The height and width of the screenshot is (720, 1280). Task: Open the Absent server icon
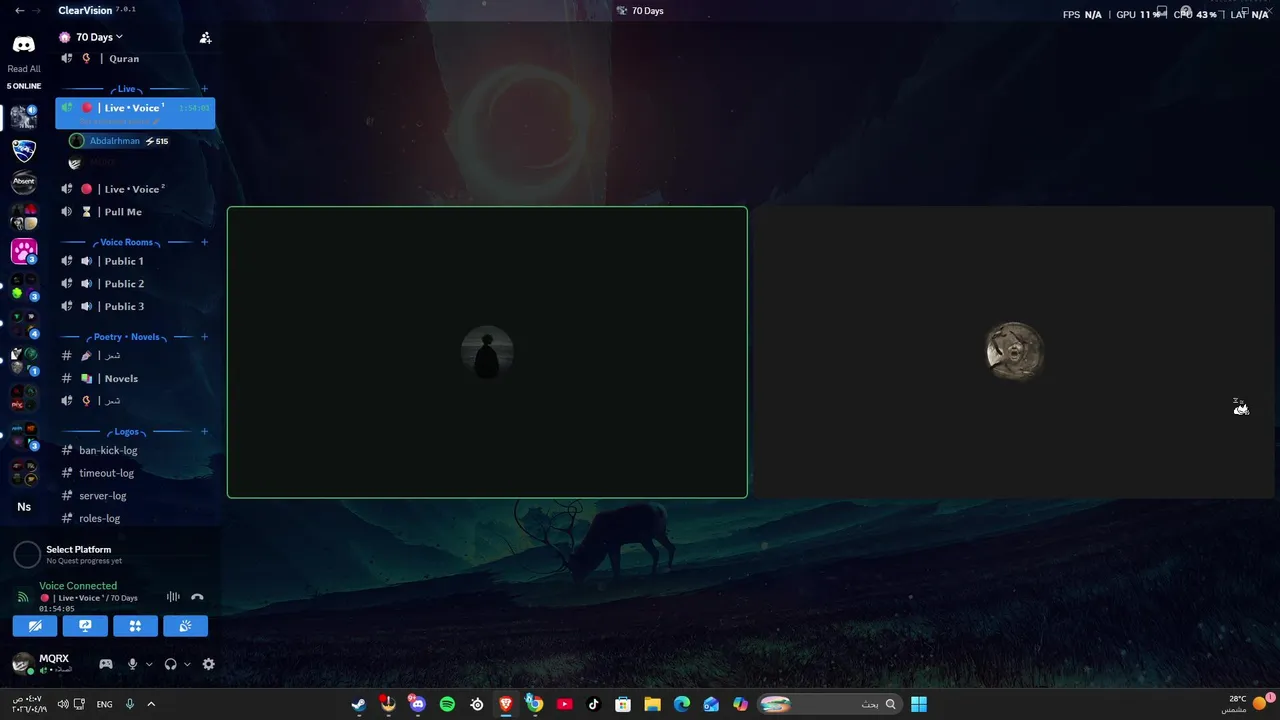(24, 183)
